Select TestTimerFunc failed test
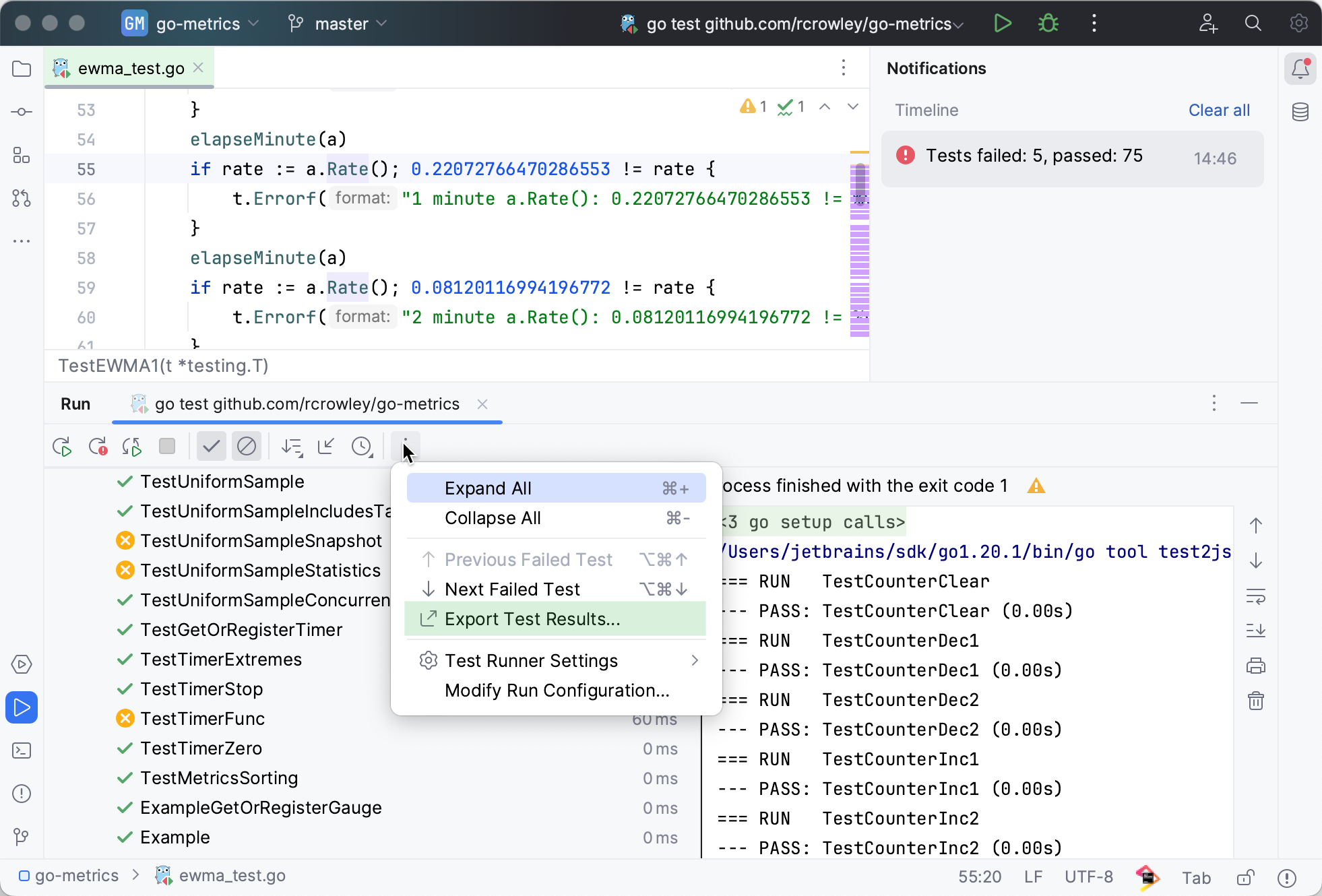This screenshot has width=1322, height=896. pos(202,719)
